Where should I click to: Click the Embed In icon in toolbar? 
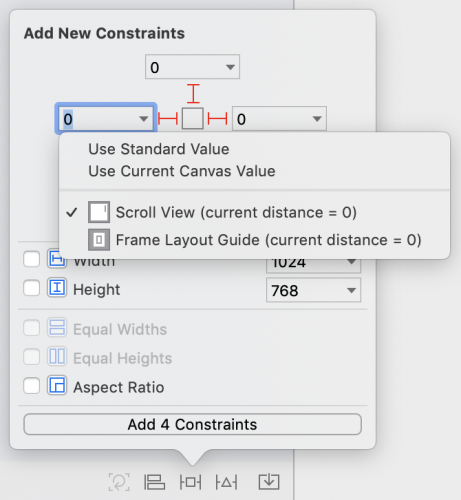269,482
